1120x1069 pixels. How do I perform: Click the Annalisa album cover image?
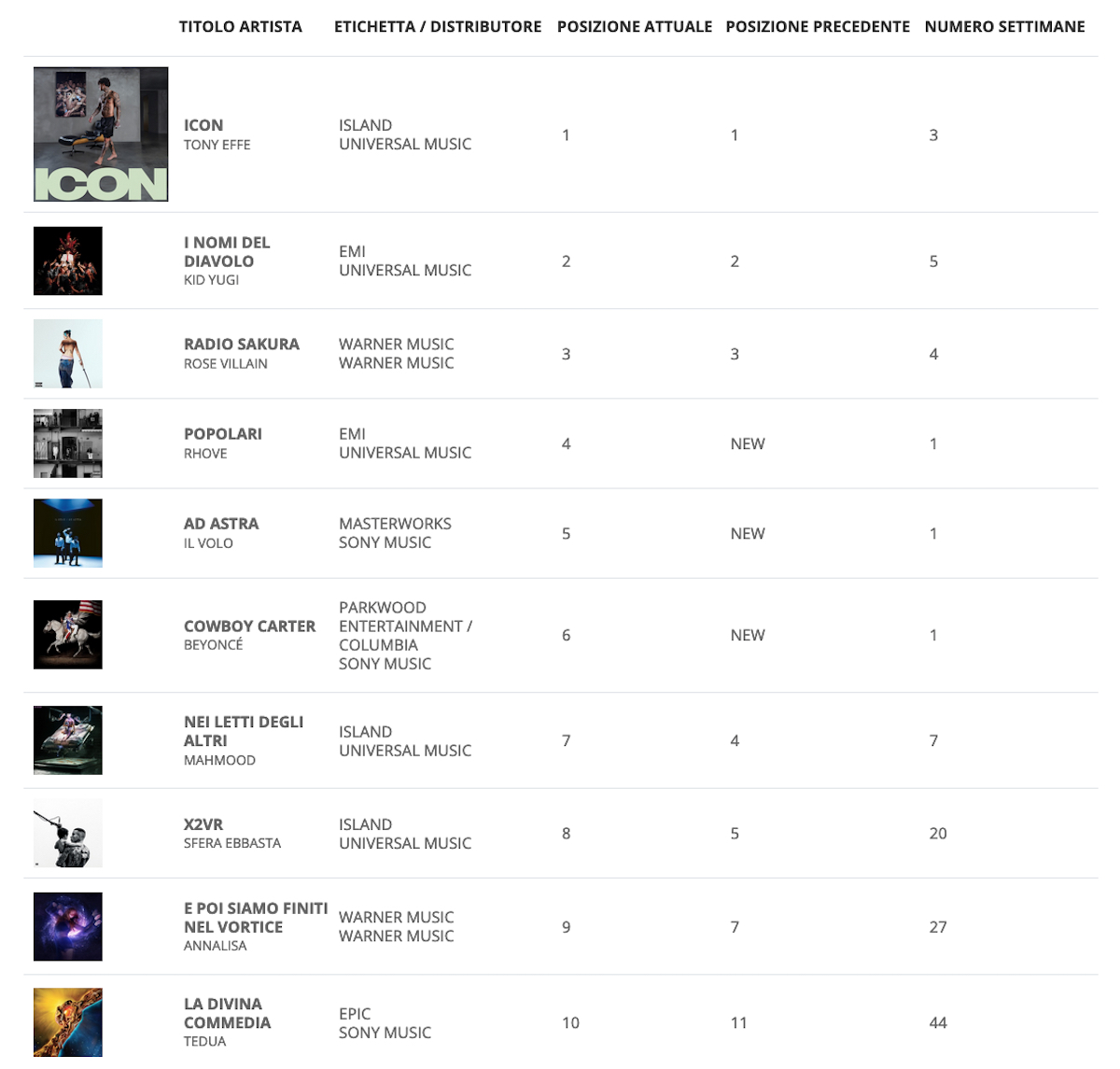(x=68, y=927)
